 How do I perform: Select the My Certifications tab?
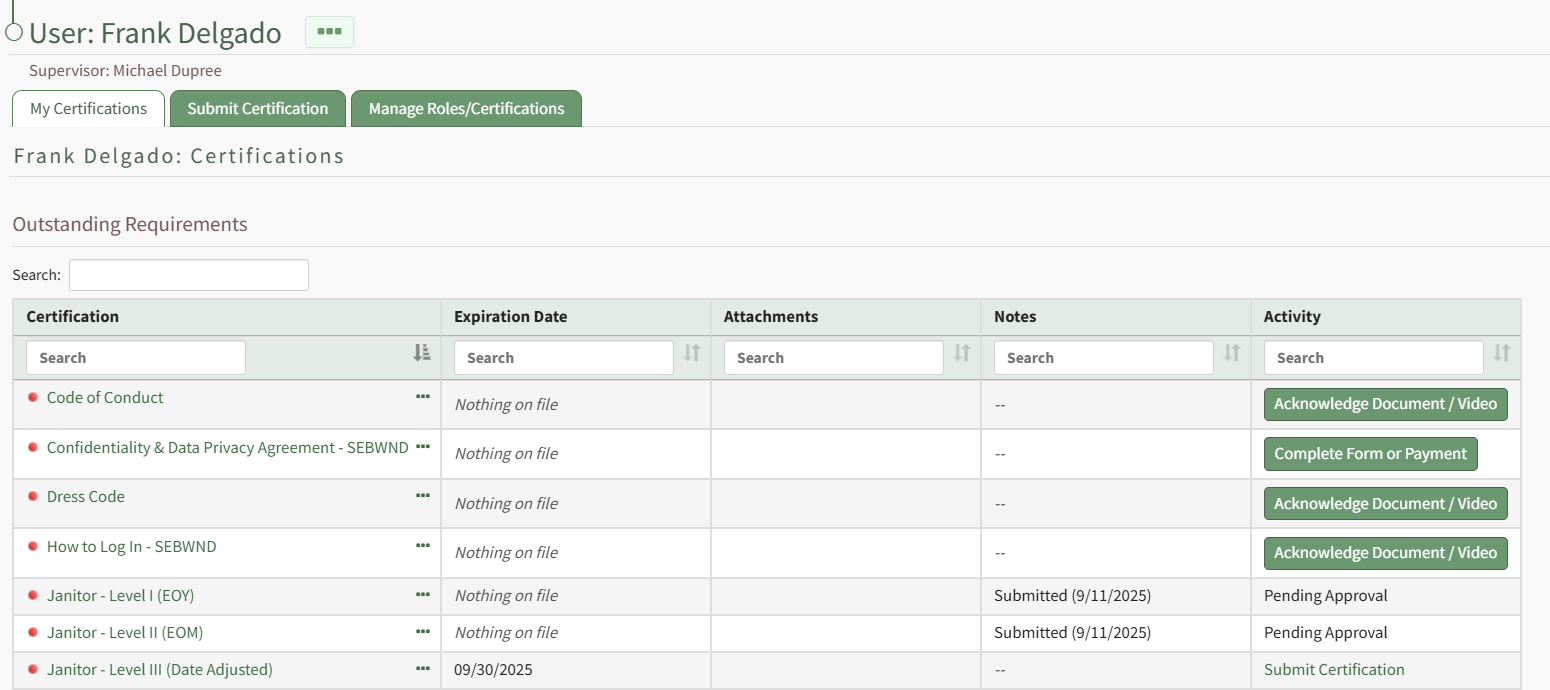point(88,109)
